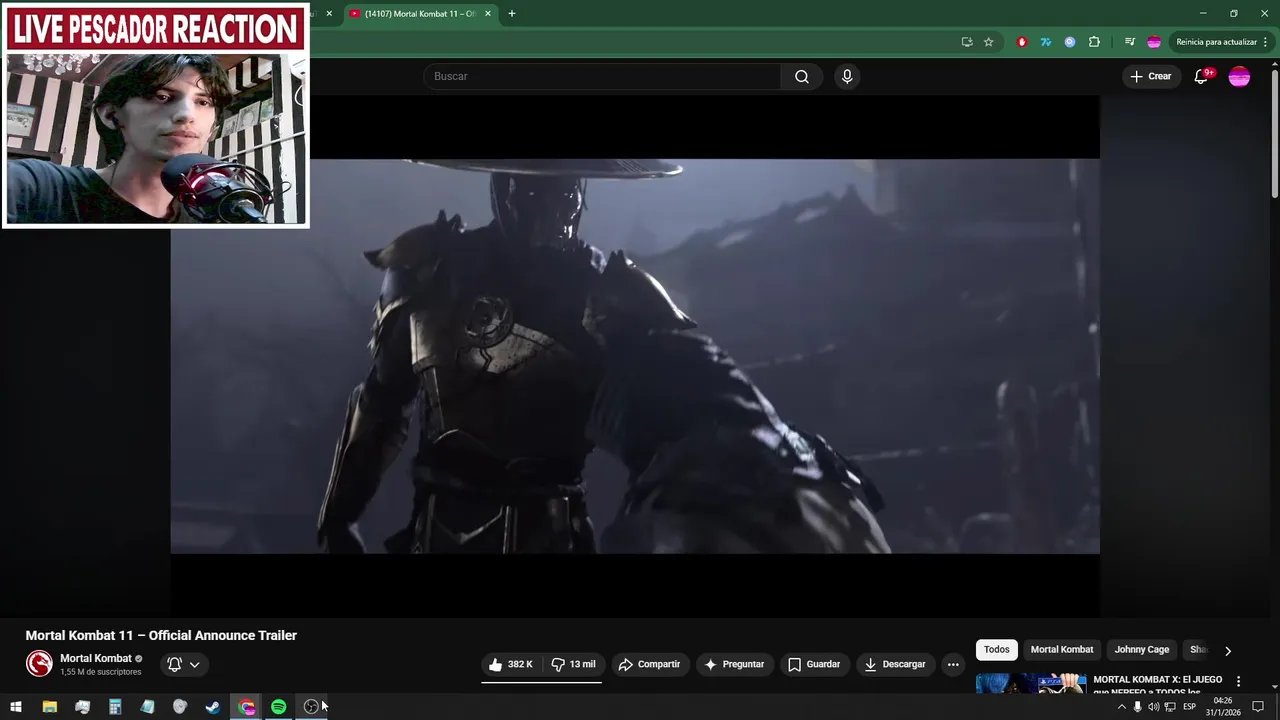Open options menu for MORTAL KOMBAT X video
Image resolution: width=1280 pixels, height=720 pixels.
click(x=1238, y=681)
